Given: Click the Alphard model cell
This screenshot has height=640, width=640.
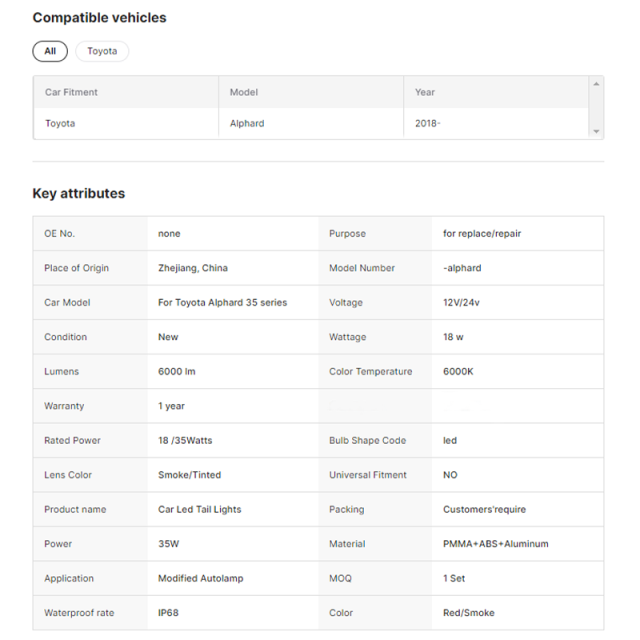Looking at the screenshot, I should (247, 123).
